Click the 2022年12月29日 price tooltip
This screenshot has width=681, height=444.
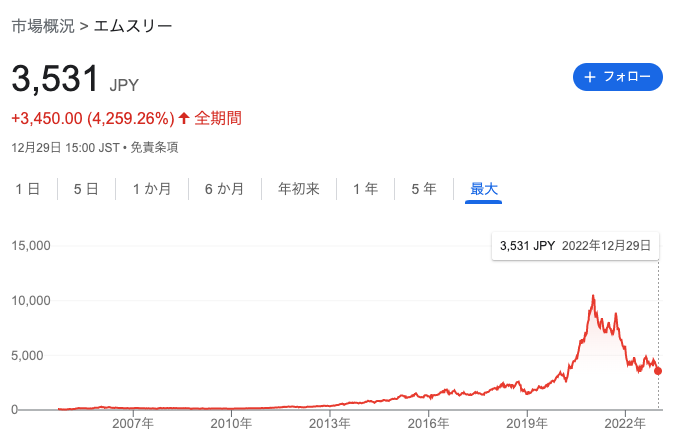575,246
